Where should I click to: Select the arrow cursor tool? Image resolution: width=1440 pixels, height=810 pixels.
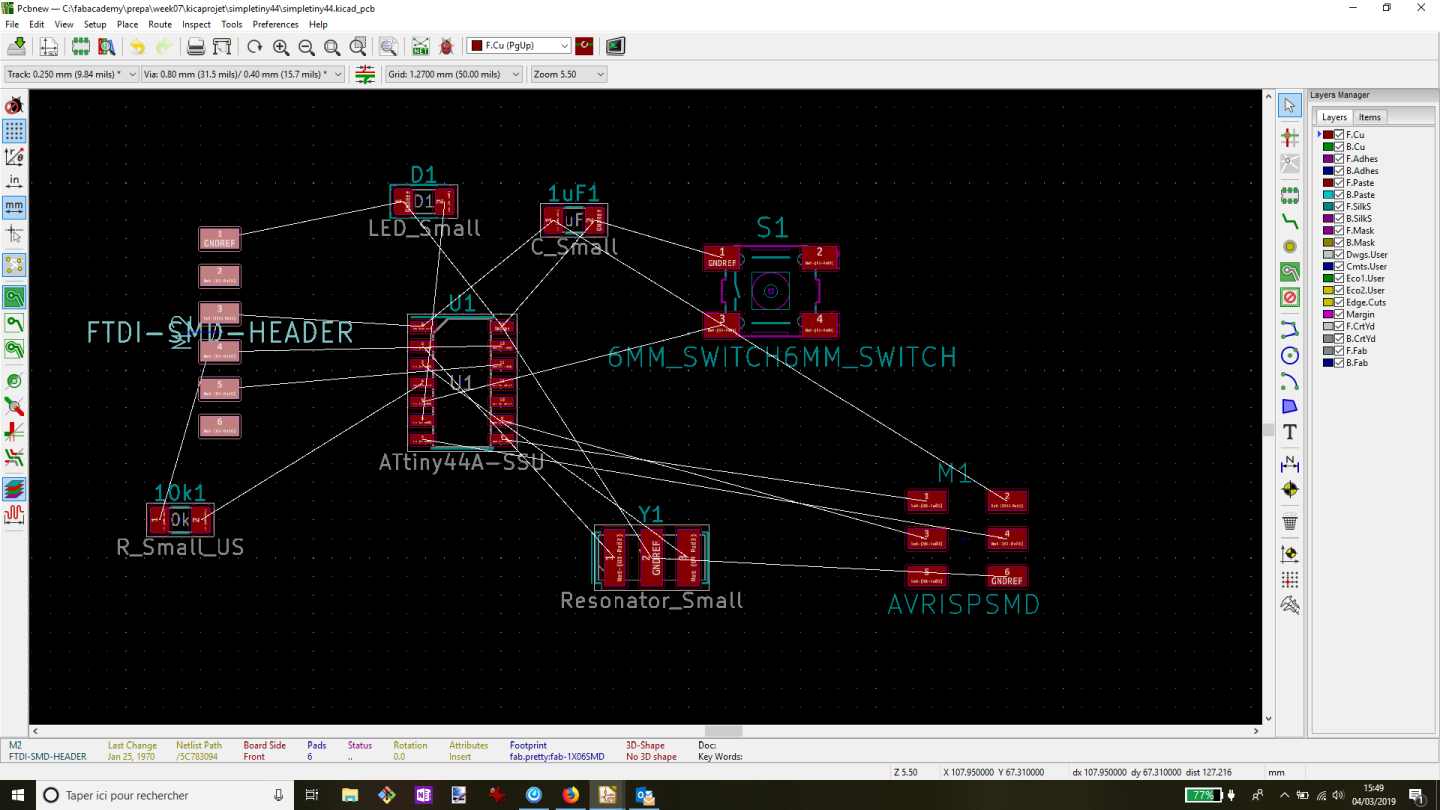tap(1290, 105)
